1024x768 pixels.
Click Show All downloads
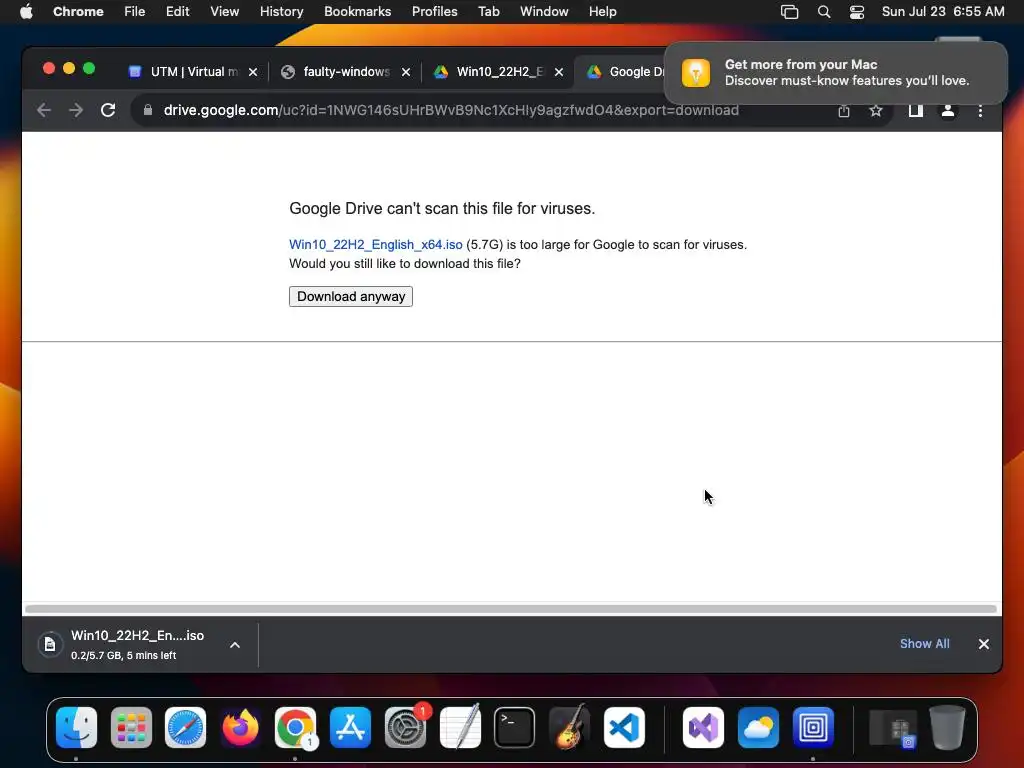click(x=924, y=644)
